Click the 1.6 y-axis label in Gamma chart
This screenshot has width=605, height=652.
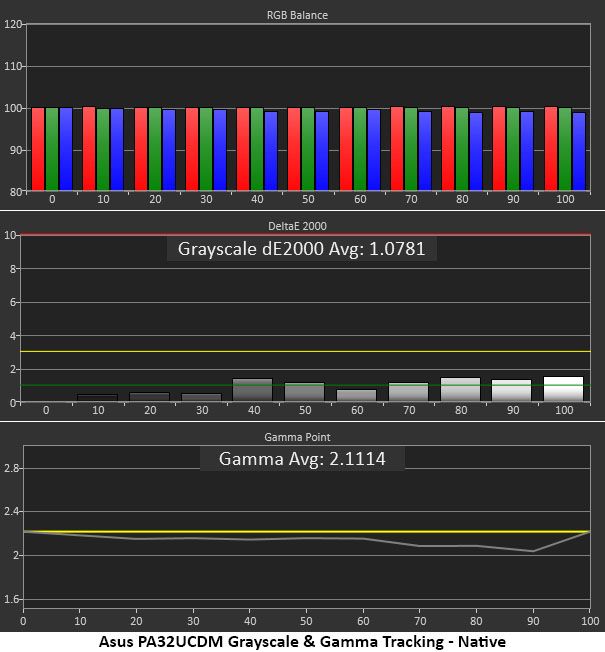(x=11, y=599)
